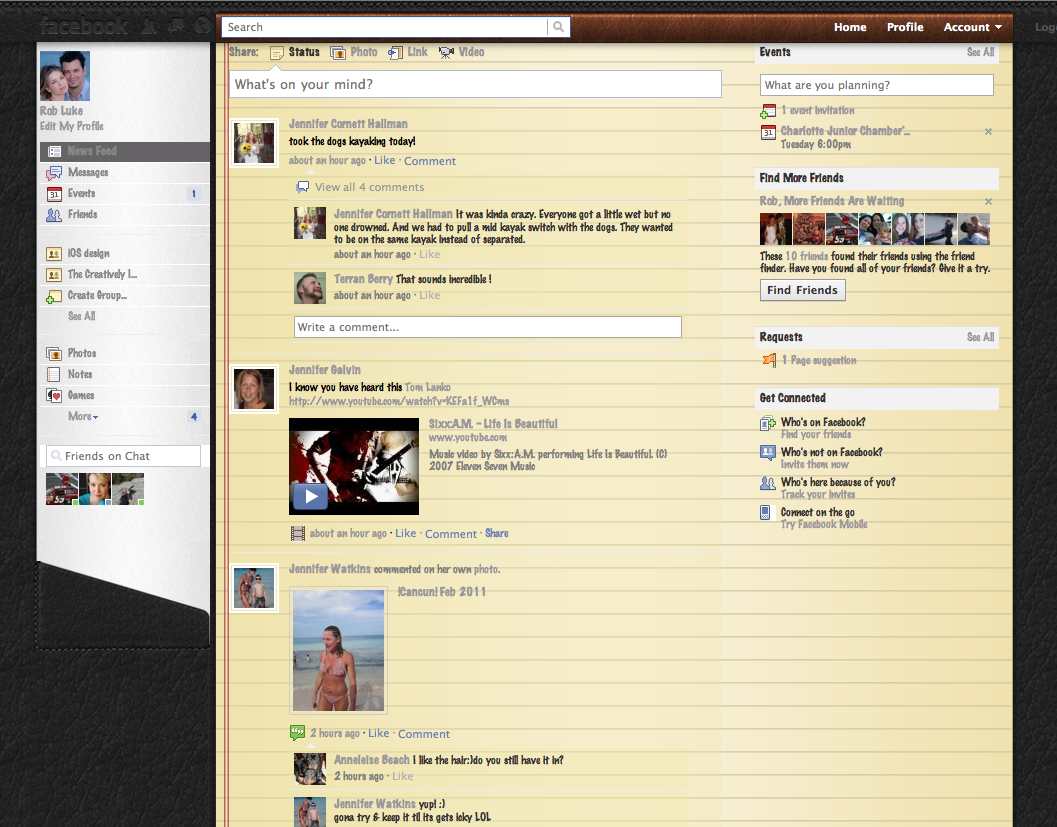Open Messages from sidebar icon

pyautogui.click(x=54, y=173)
